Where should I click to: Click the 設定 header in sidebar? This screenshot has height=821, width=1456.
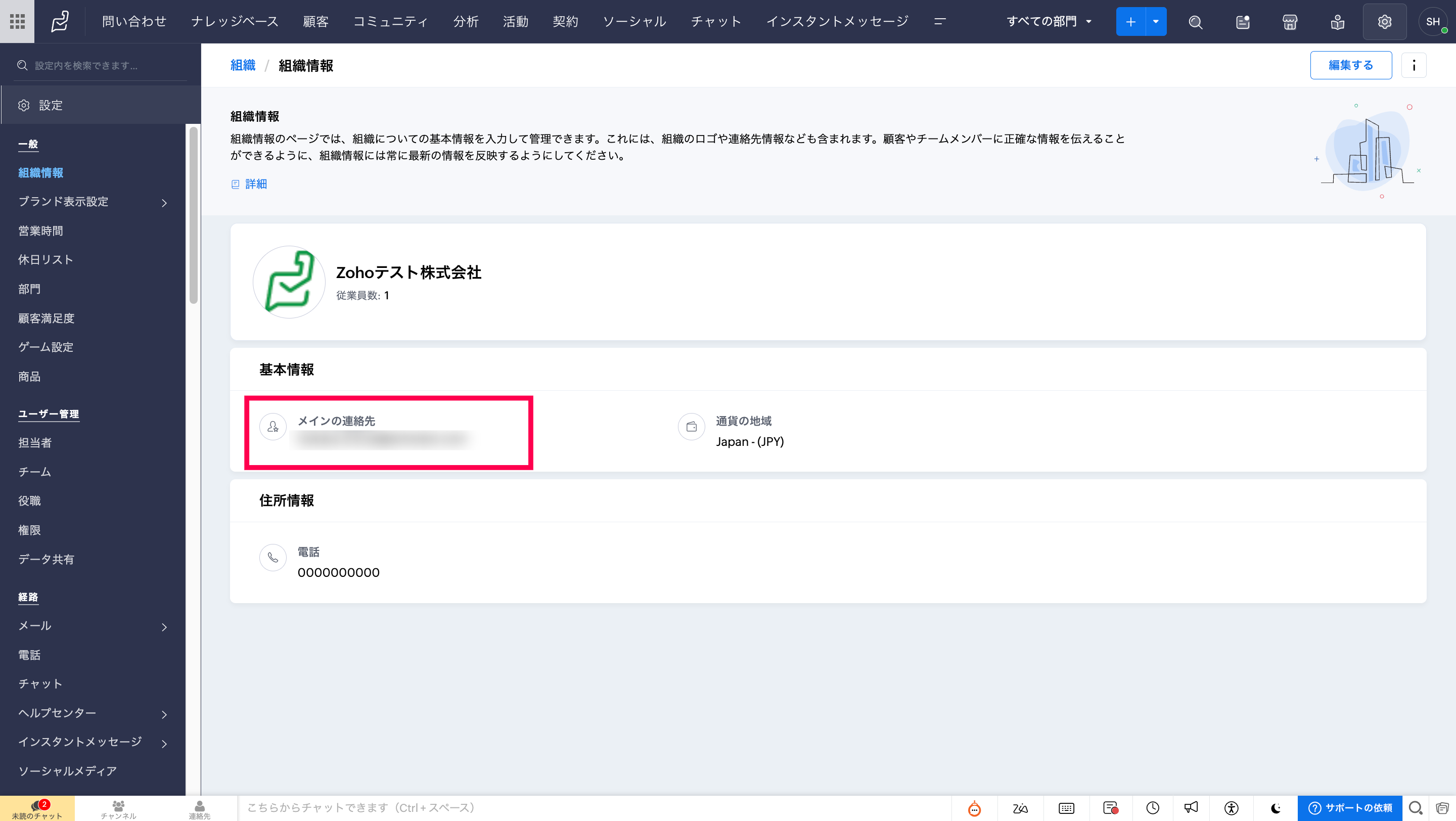tap(101, 105)
